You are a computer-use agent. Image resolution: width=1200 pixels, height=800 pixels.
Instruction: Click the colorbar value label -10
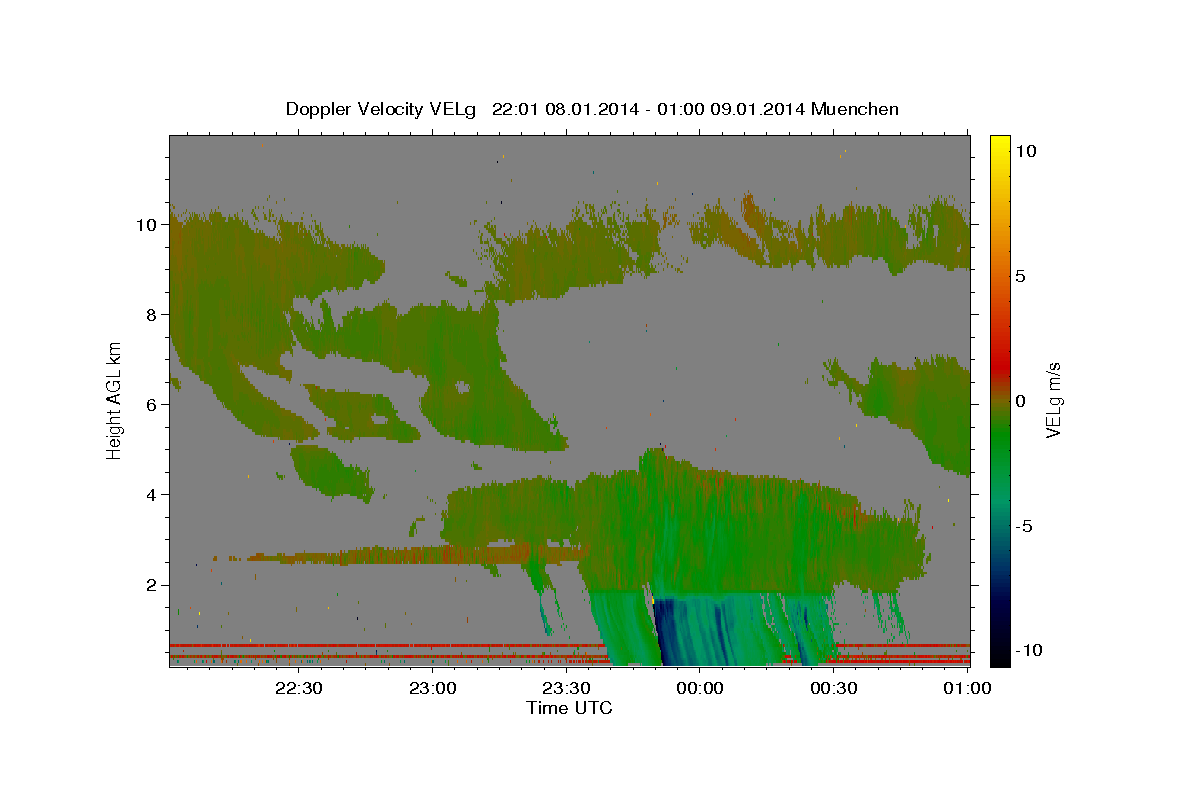1030,650
